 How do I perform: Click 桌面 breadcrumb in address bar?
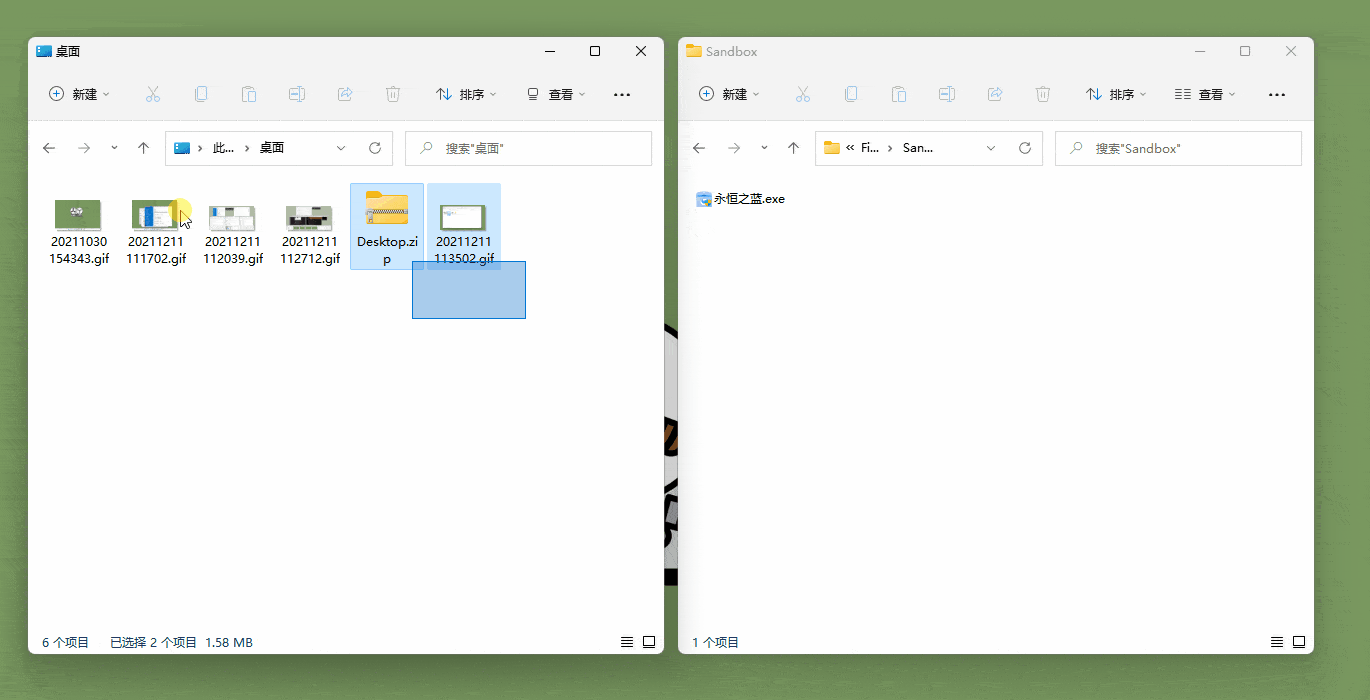point(272,148)
